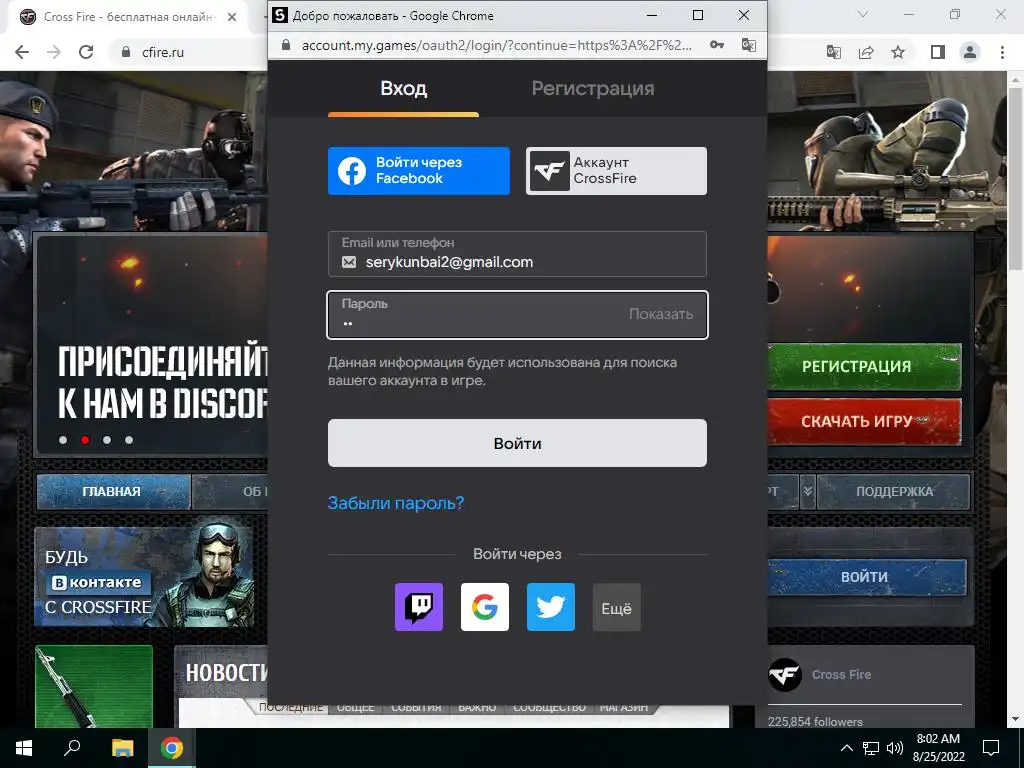The image size is (1024, 768).
Task: Switch to the Регистрация tab
Action: pos(593,89)
